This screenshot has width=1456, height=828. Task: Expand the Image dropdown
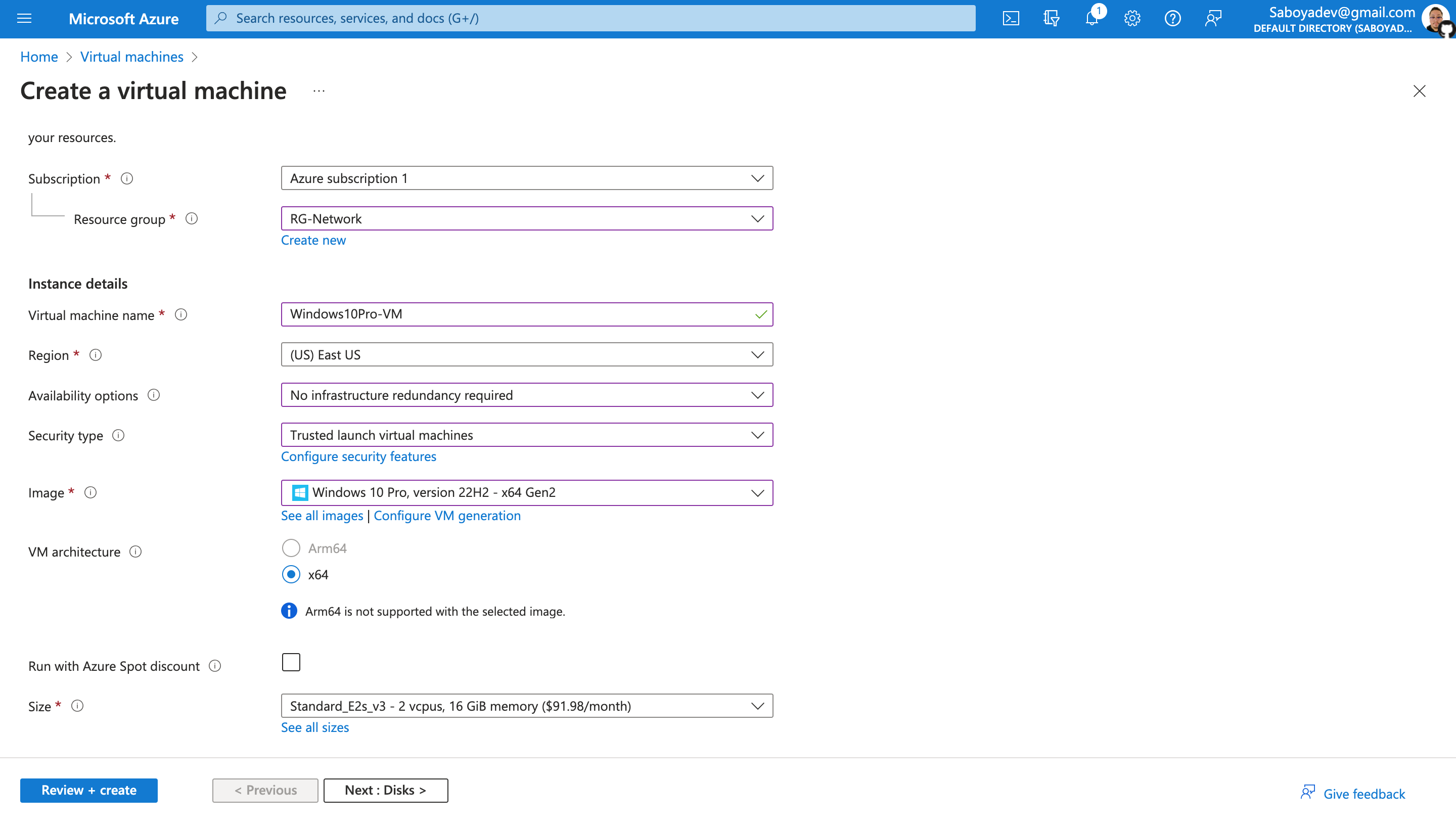tap(526, 492)
